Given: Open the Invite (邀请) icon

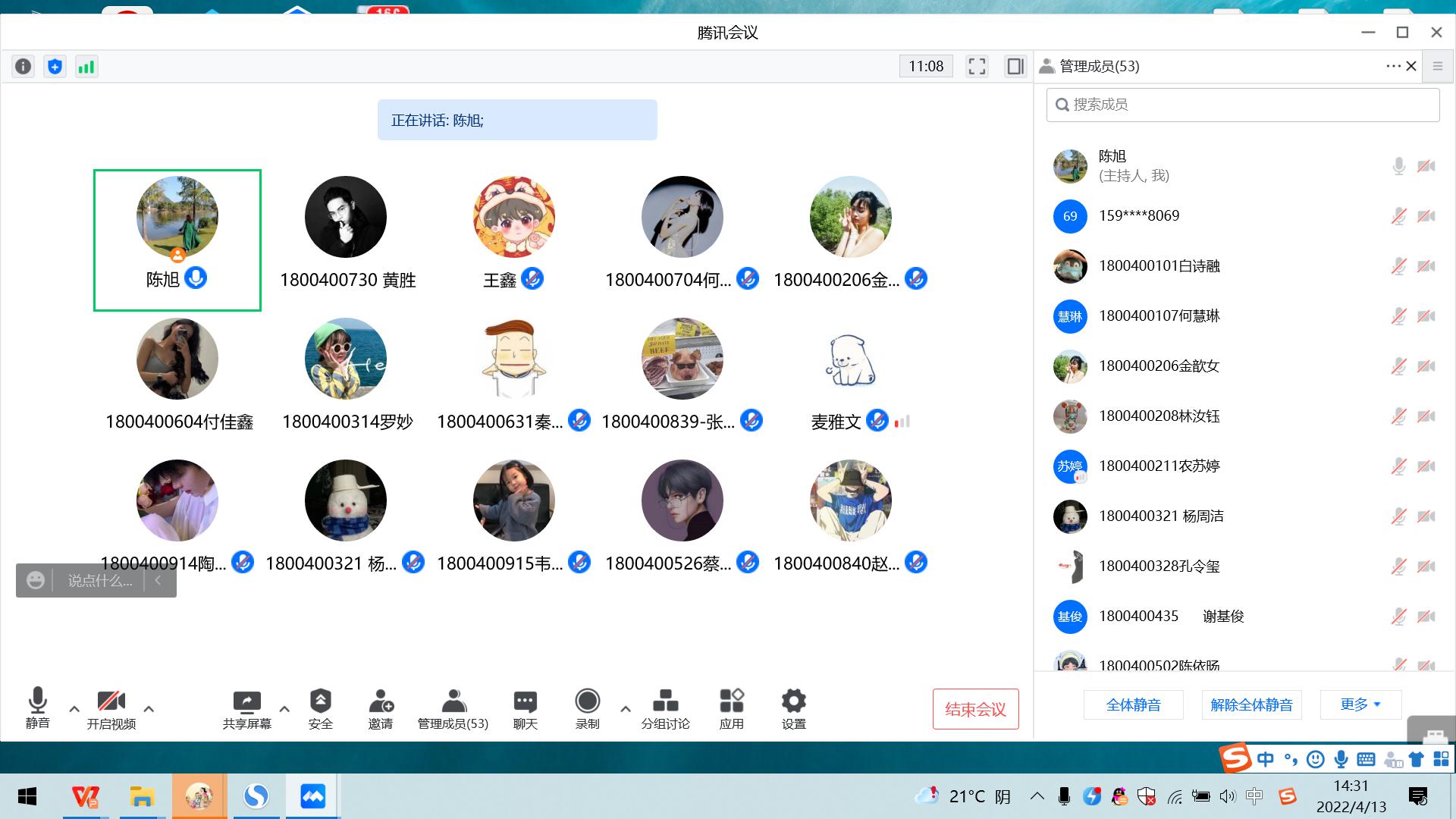Looking at the screenshot, I should pyautogui.click(x=381, y=709).
